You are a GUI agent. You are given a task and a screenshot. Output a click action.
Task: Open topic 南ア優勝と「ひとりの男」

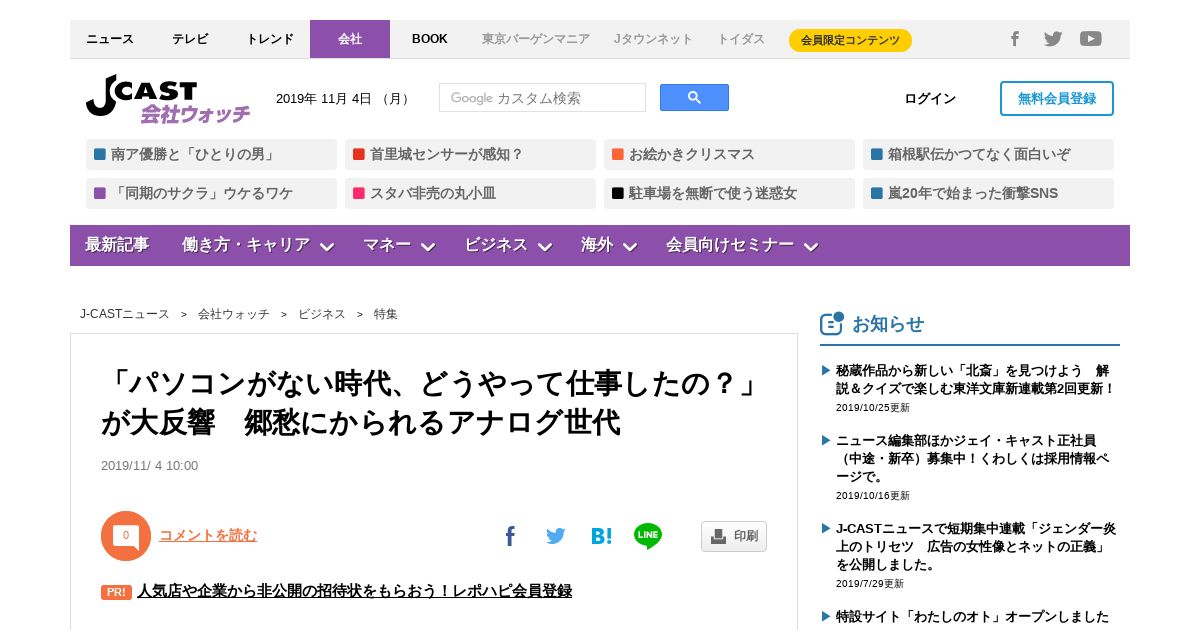[211, 154]
